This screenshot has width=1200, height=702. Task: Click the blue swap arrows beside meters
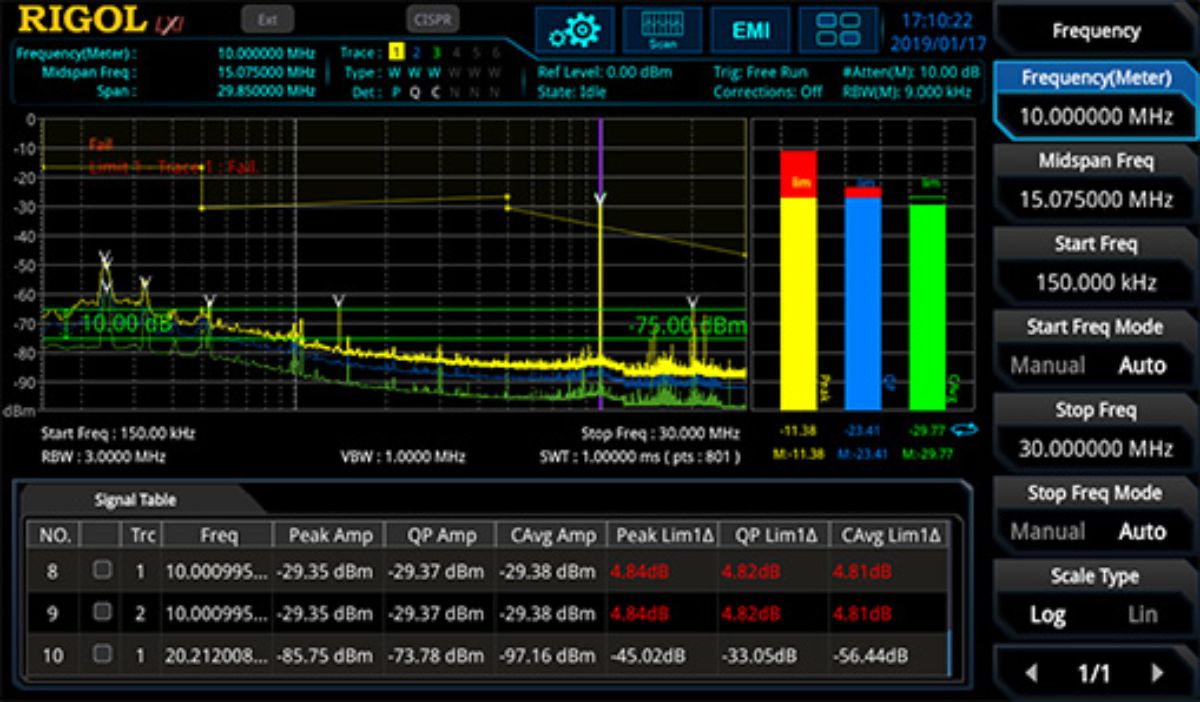point(965,431)
